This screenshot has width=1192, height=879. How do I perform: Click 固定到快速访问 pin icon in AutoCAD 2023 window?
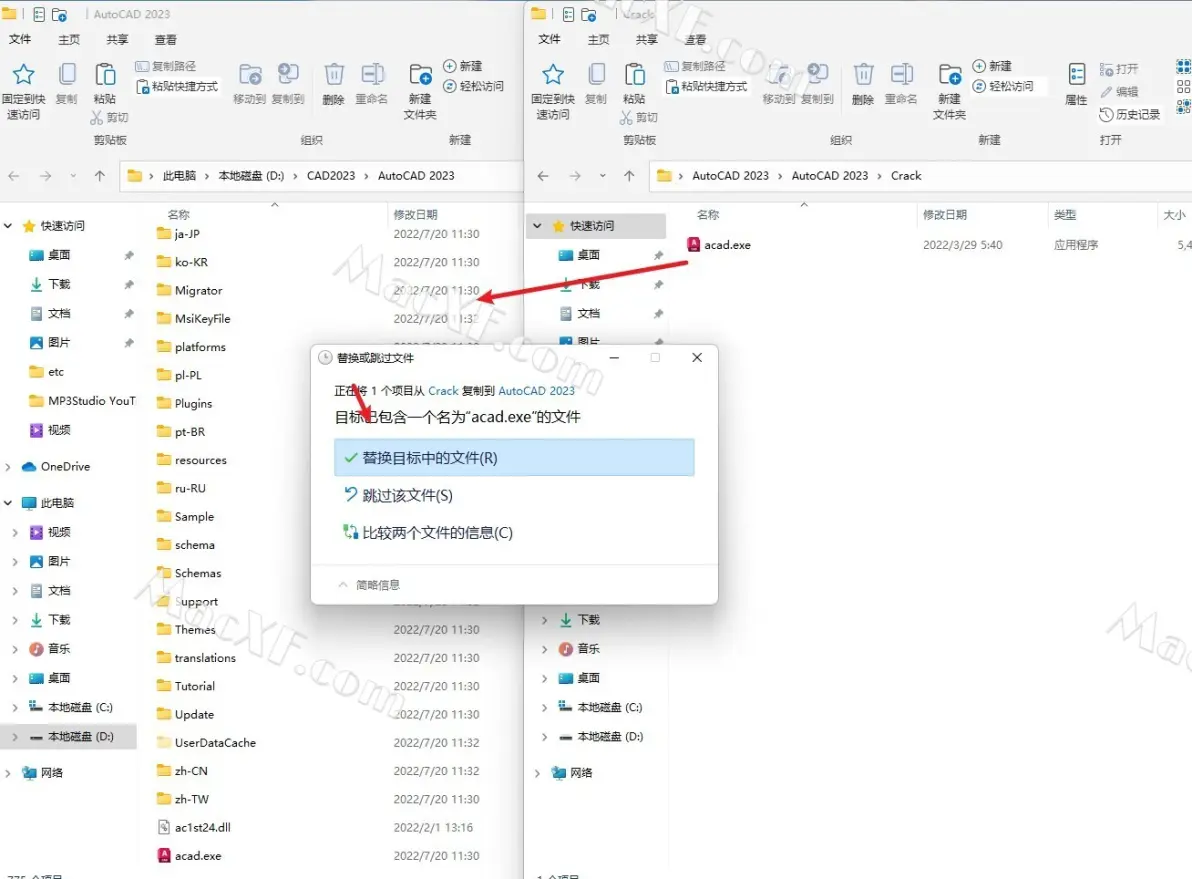(x=24, y=74)
